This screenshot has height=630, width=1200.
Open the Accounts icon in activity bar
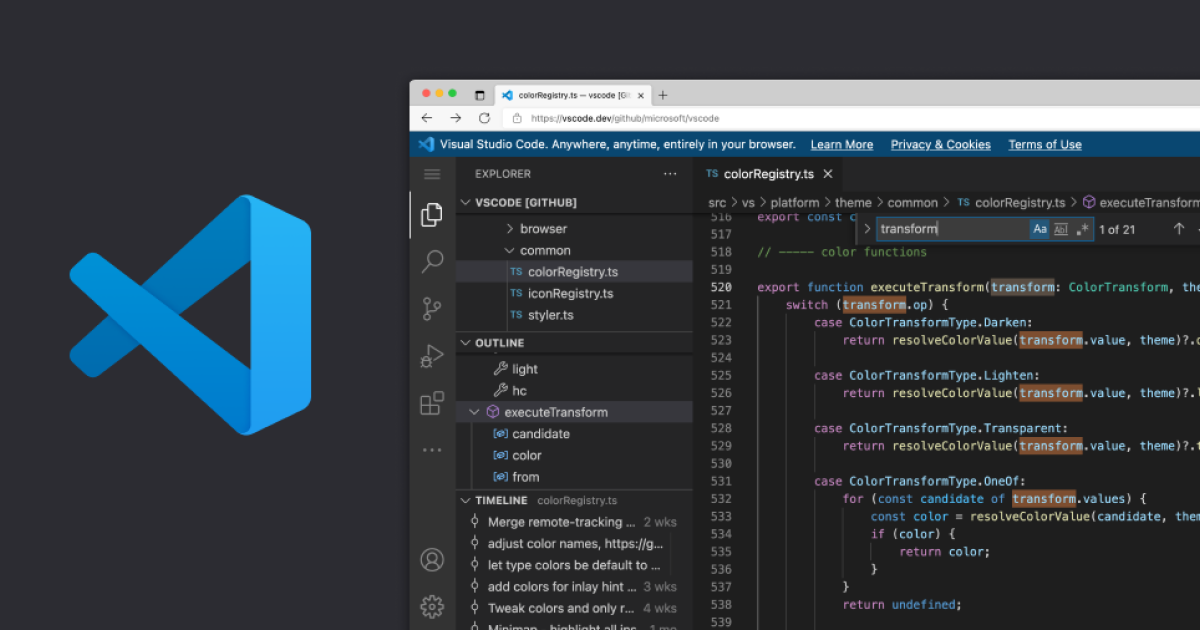pos(432,560)
